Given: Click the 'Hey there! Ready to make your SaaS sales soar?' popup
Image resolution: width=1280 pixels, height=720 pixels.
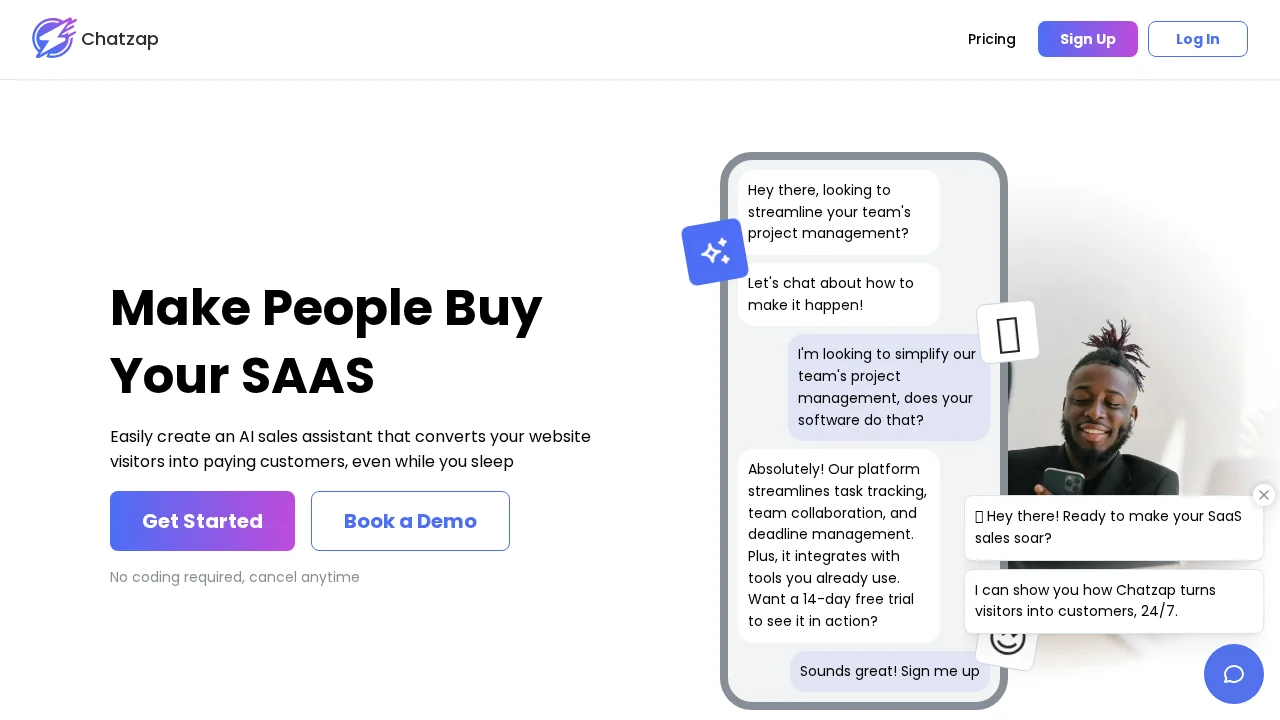Looking at the screenshot, I should (1113, 527).
